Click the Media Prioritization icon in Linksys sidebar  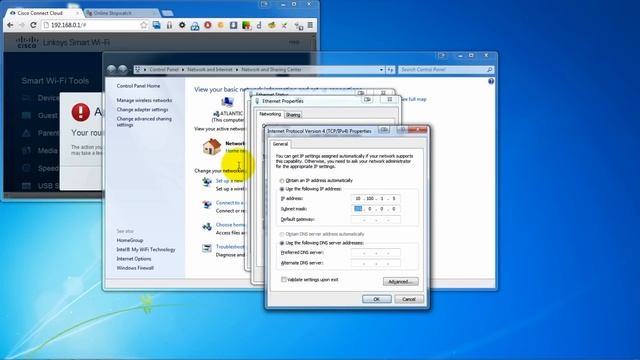(27, 151)
